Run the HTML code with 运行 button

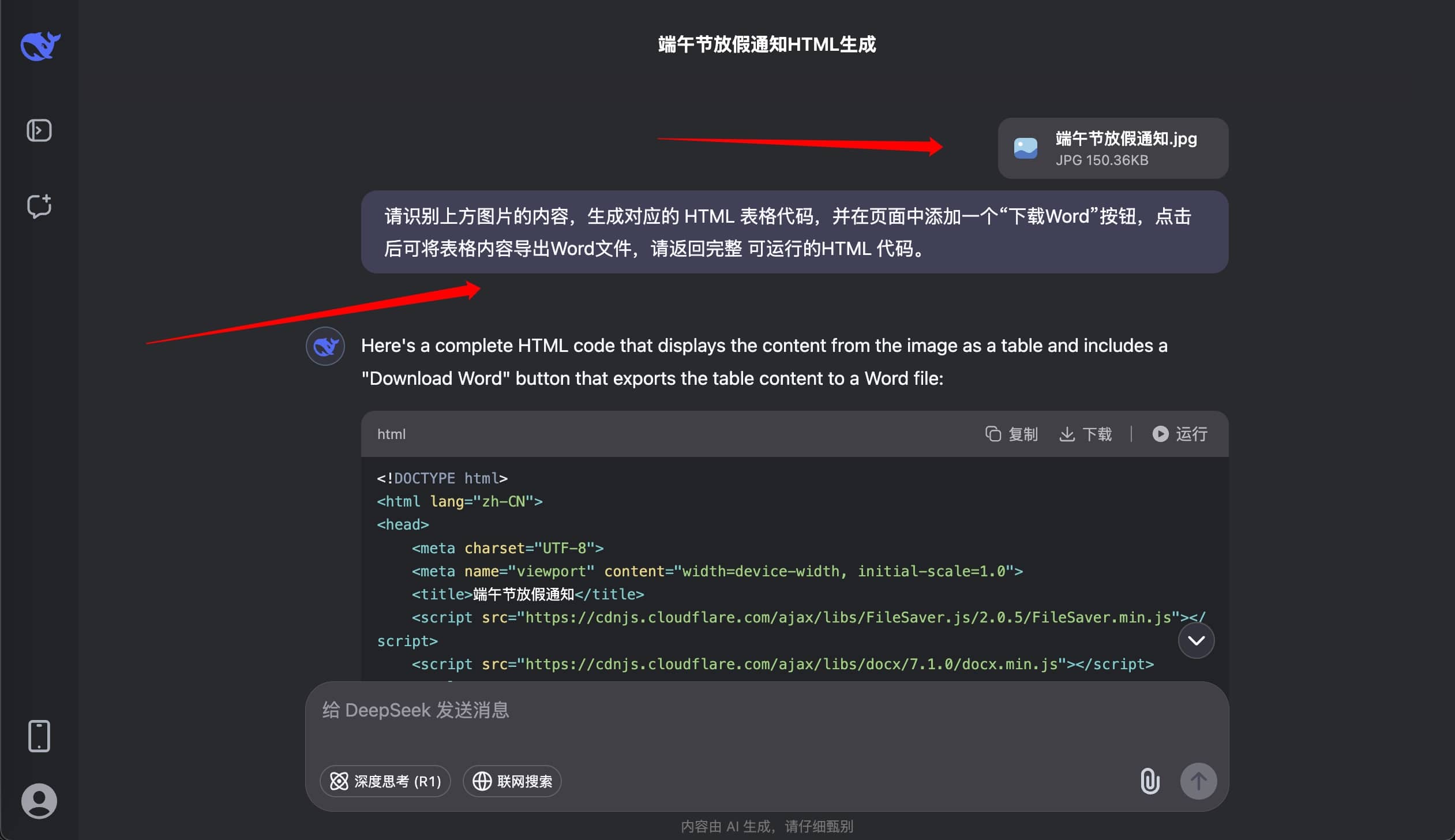coord(1180,434)
